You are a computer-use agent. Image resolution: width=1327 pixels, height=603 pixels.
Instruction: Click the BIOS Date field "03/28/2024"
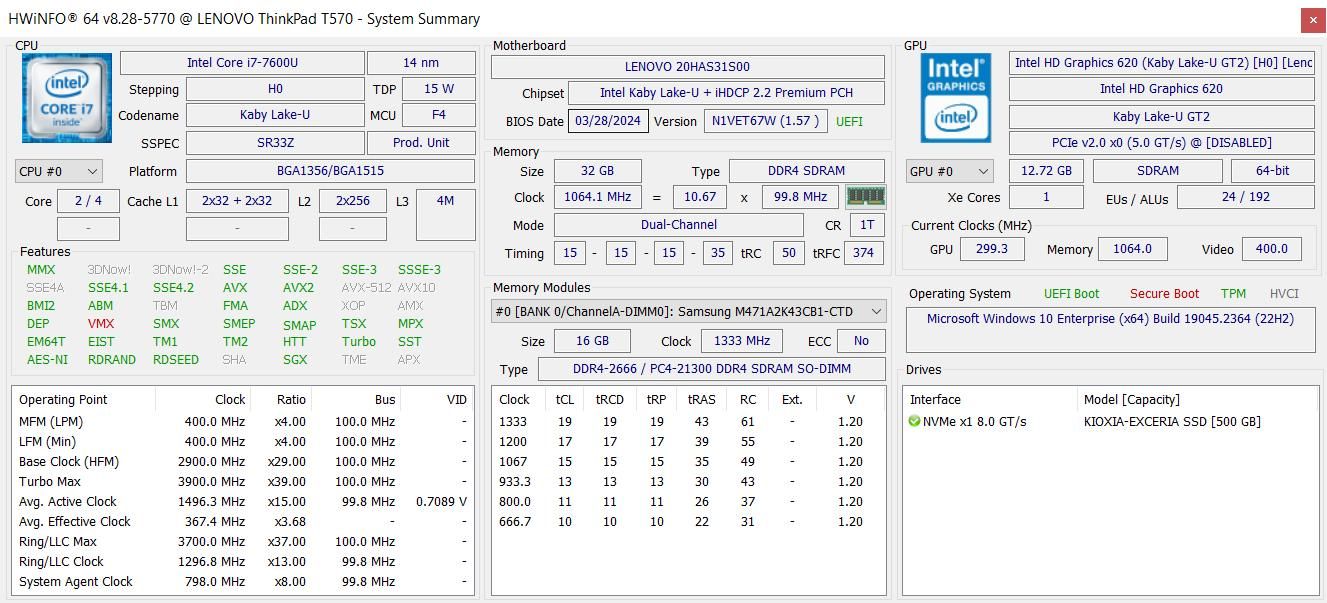(x=608, y=121)
